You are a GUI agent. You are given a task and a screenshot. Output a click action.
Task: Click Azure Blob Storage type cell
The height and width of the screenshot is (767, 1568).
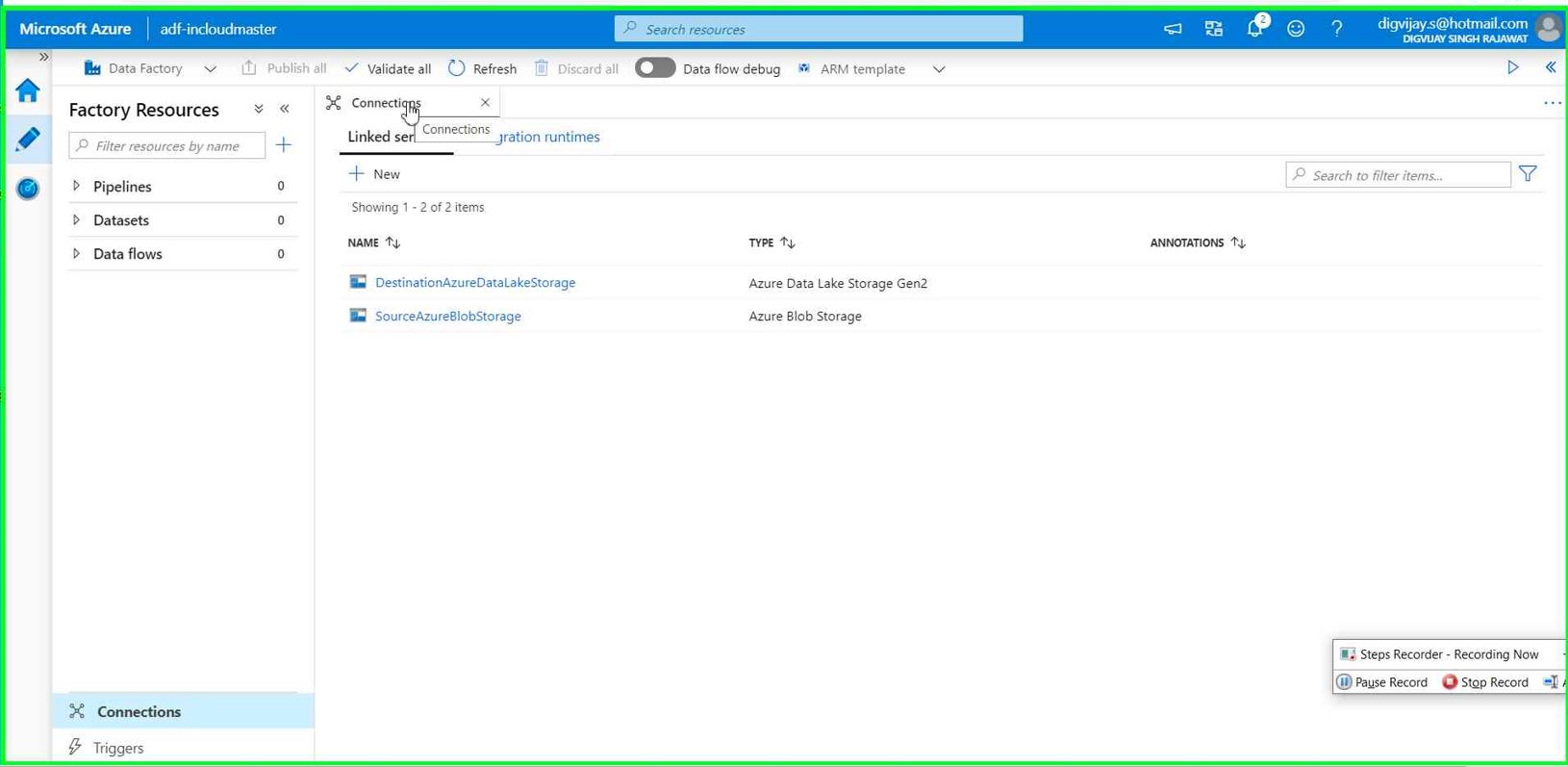click(x=805, y=316)
